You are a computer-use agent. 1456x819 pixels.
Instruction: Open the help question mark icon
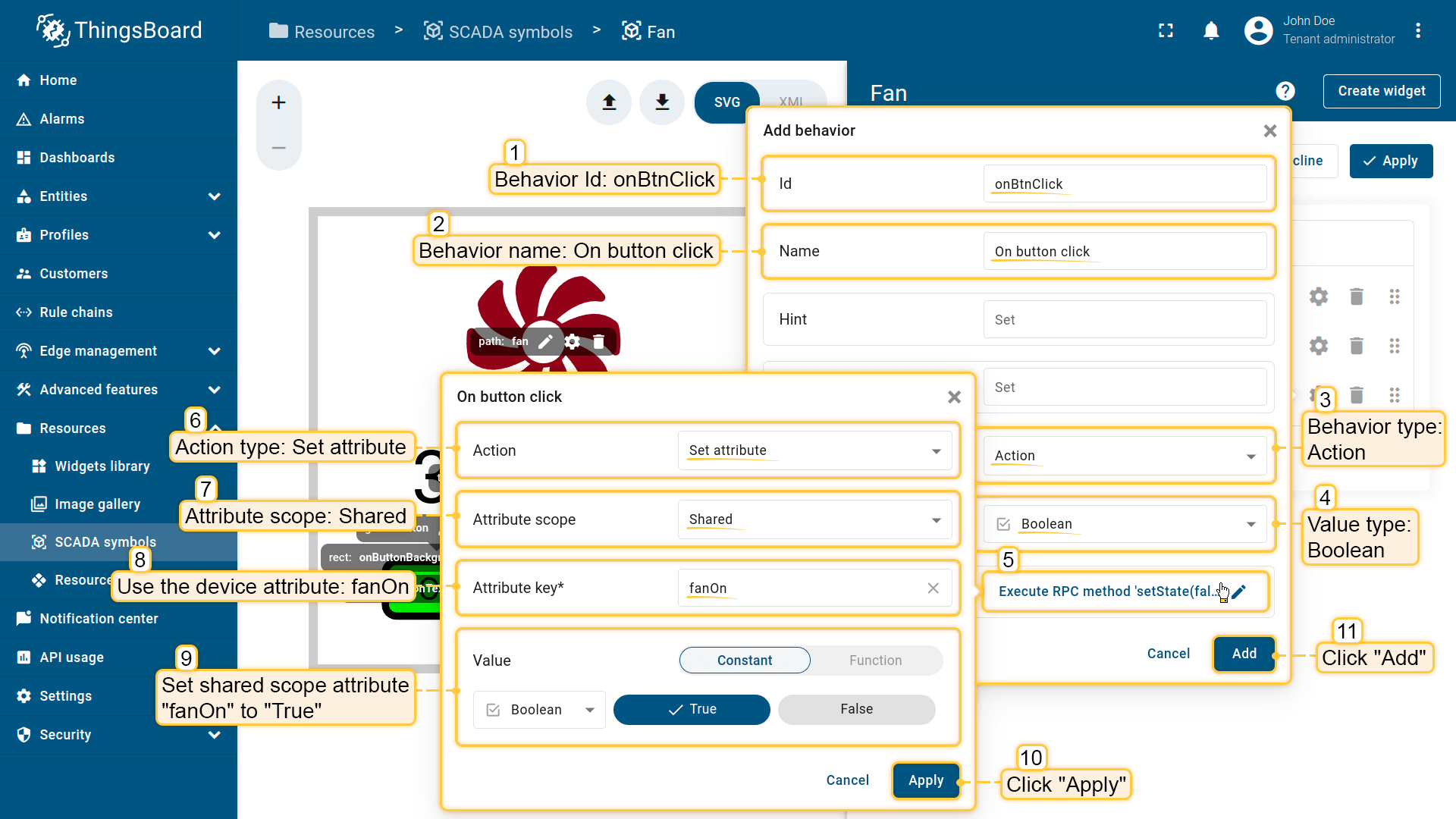click(x=1285, y=91)
